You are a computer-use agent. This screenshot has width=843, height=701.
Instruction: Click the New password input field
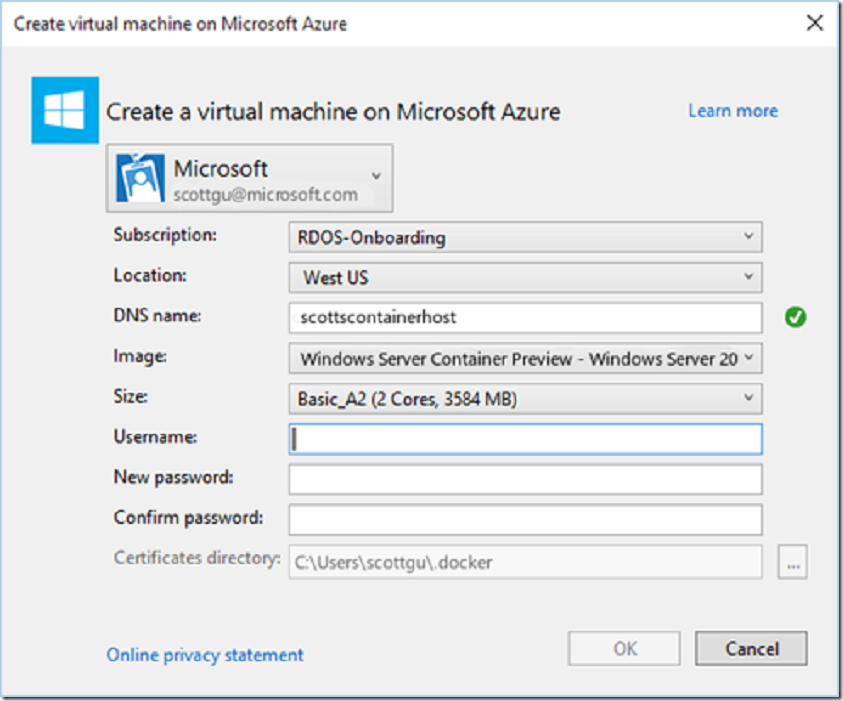tap(525, 480)
